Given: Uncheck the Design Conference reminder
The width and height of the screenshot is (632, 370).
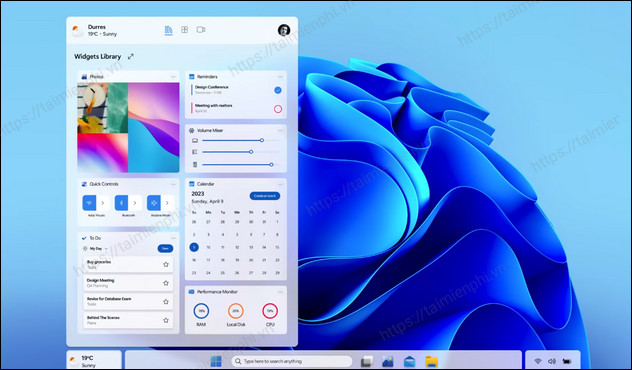Looking at the screenshot, I should [278, 90].
